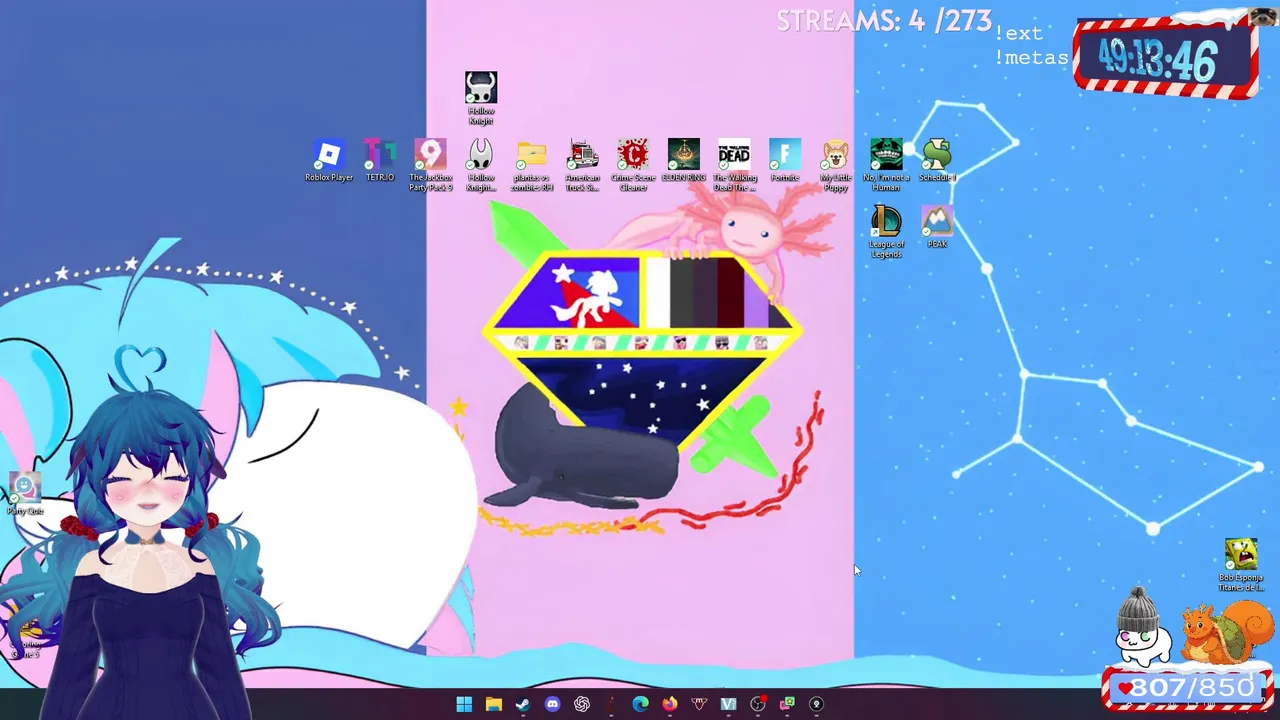Launch the Bob Esponja Titanes shortcut

pos(1241,565)
